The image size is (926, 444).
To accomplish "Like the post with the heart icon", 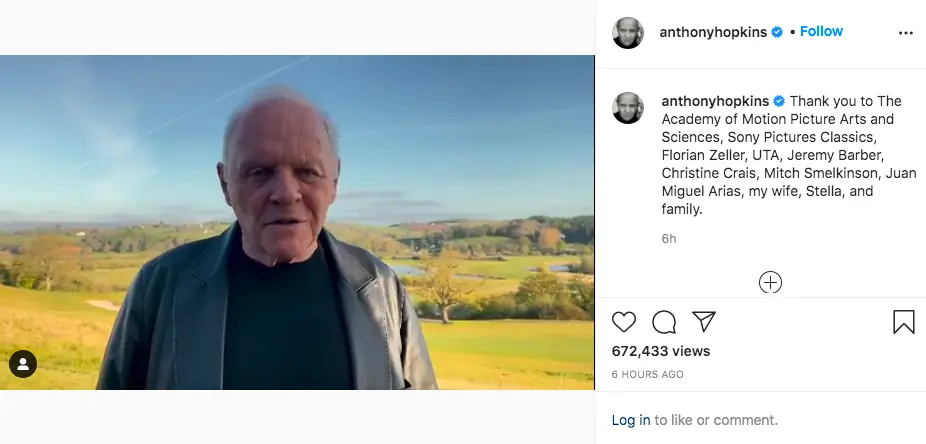I will 624,321.
